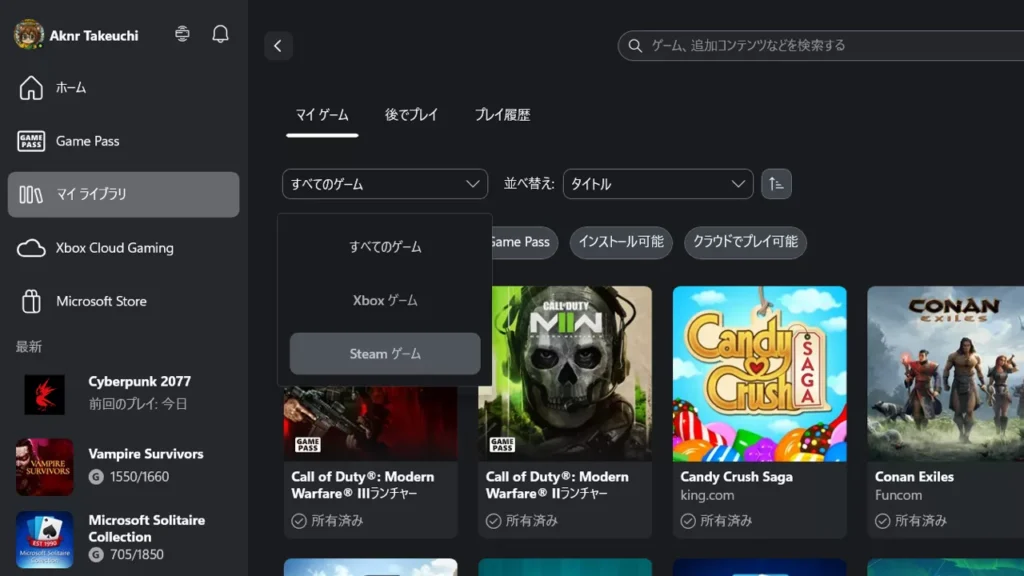Click the Home house icon

(x=31, y=88)
